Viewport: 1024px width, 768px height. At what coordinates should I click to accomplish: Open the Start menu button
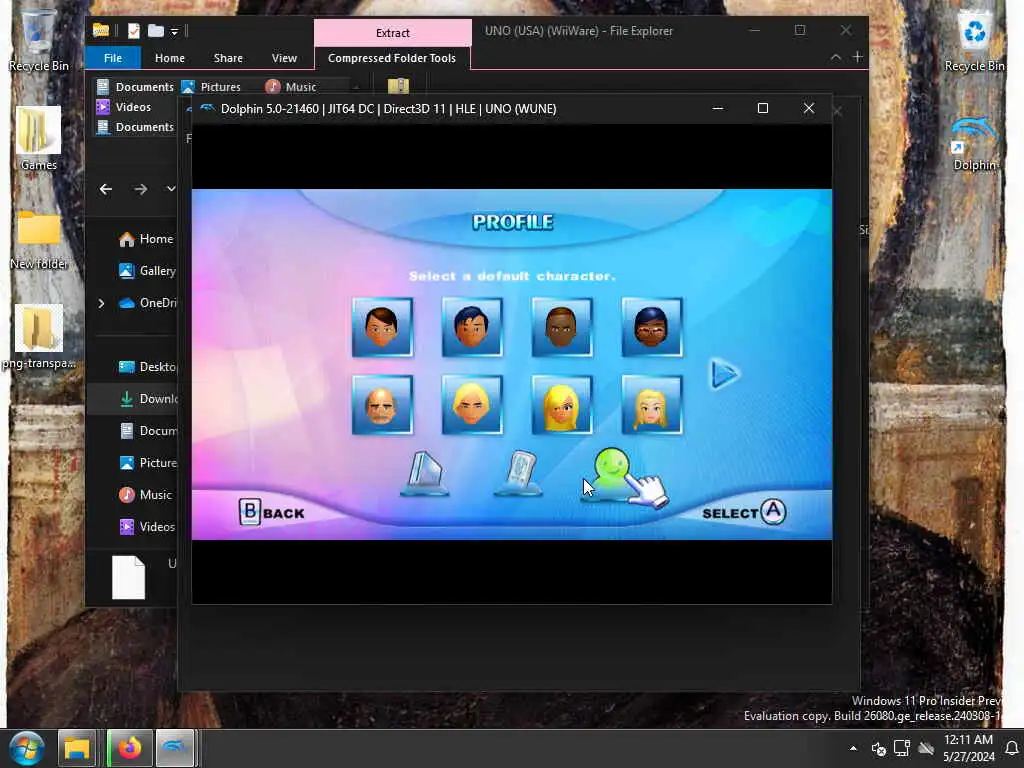(x=27, y=748)
